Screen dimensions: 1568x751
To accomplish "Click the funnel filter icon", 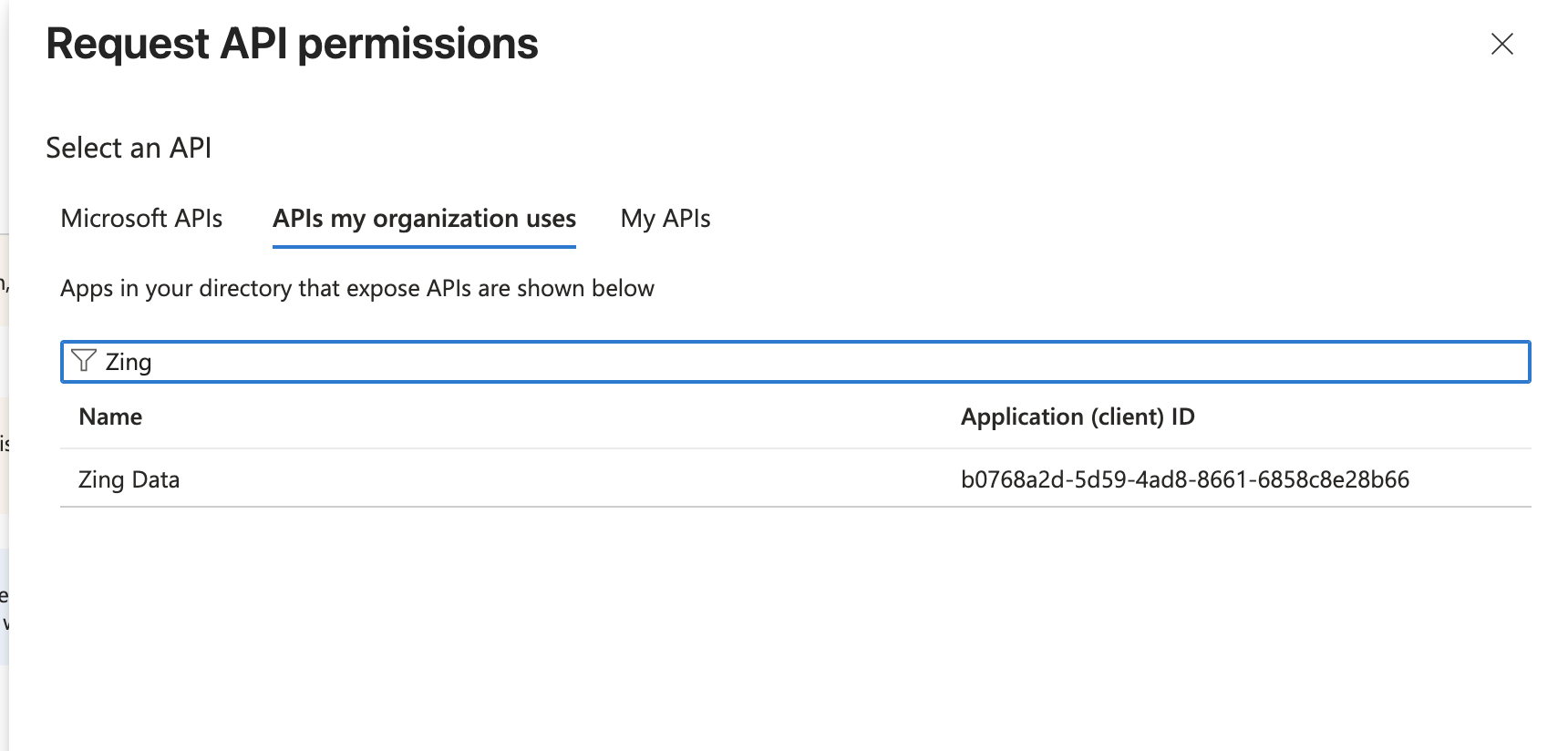I will point(83,361).
